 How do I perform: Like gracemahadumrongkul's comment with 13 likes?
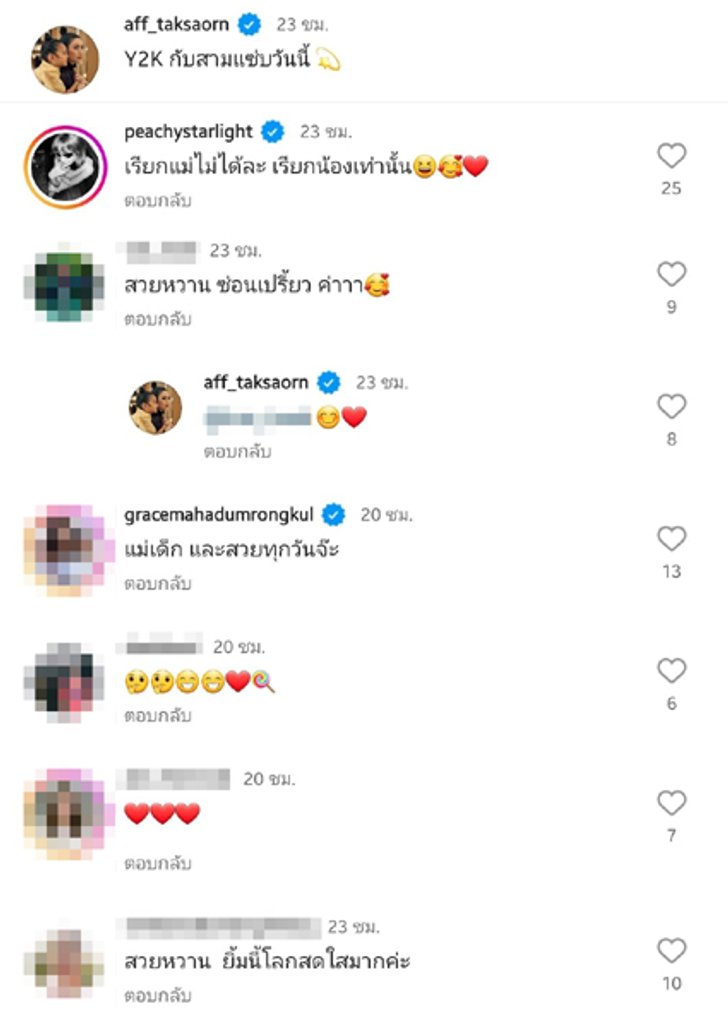coord(672,538)
